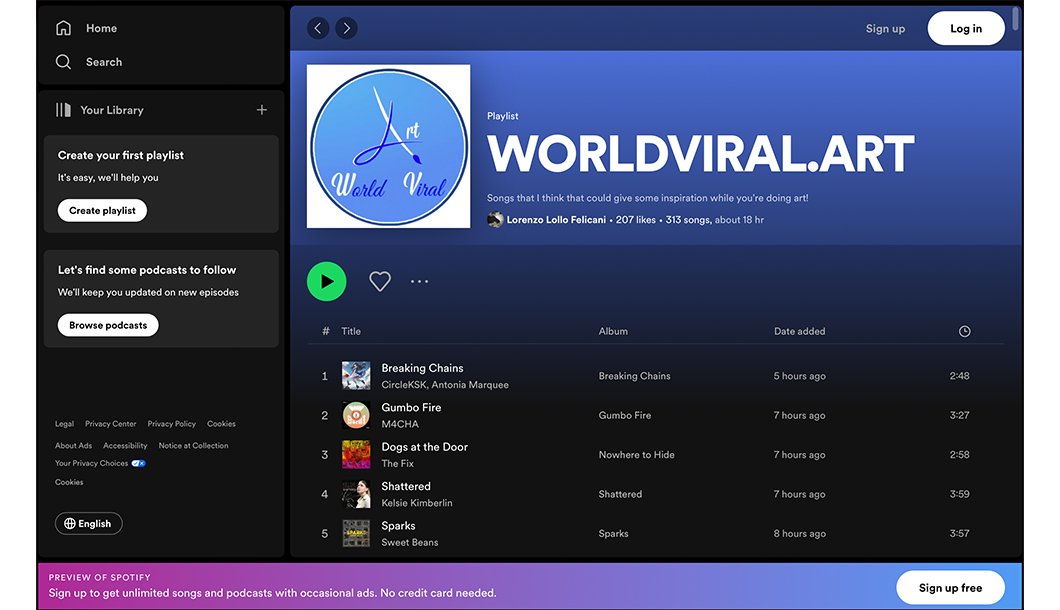Click the Gumbo Fire track artwork
The height and width of the screenshot is (610, 1060).
coord(356,415)
